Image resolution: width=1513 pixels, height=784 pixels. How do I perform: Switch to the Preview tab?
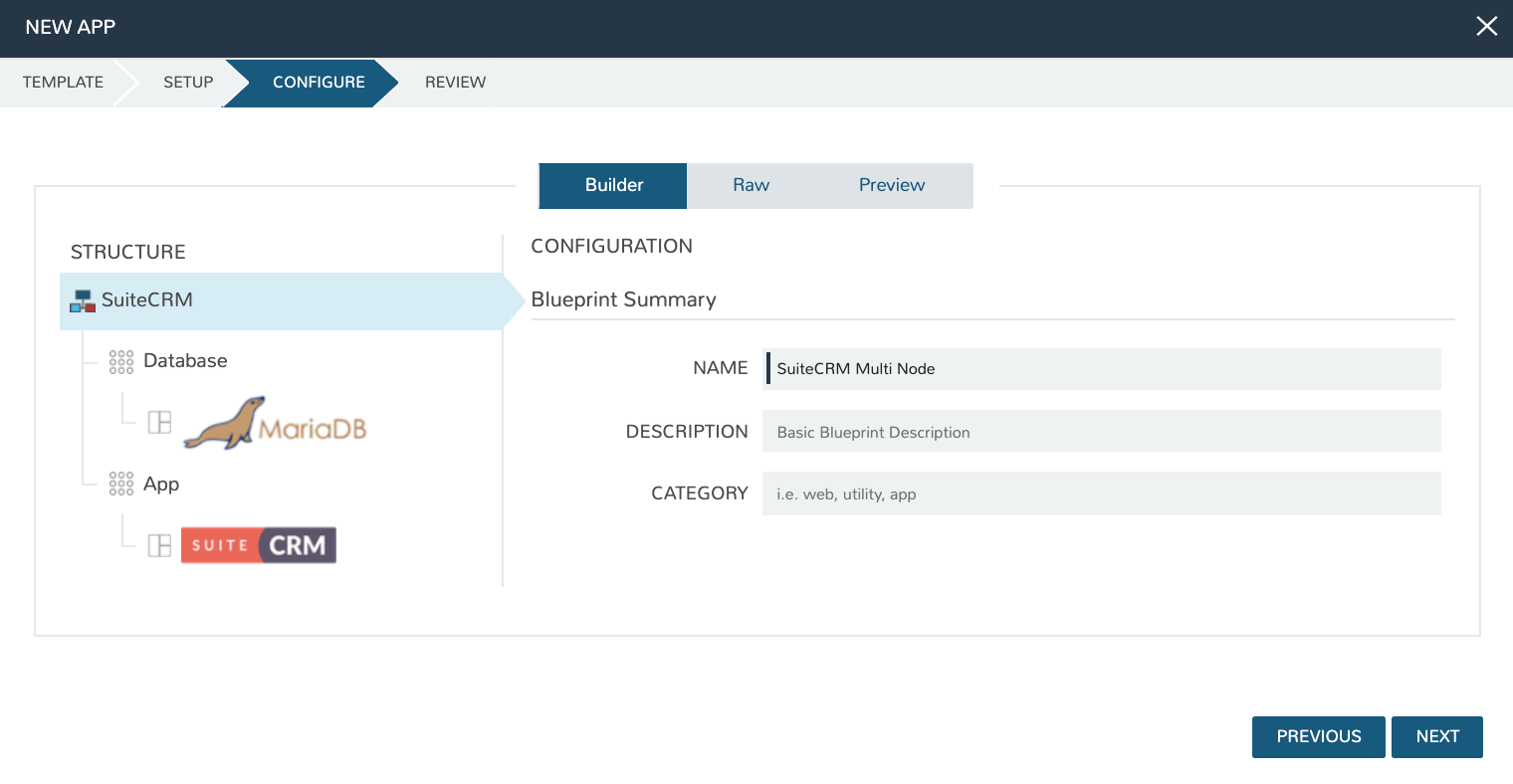tap(891, 186)
